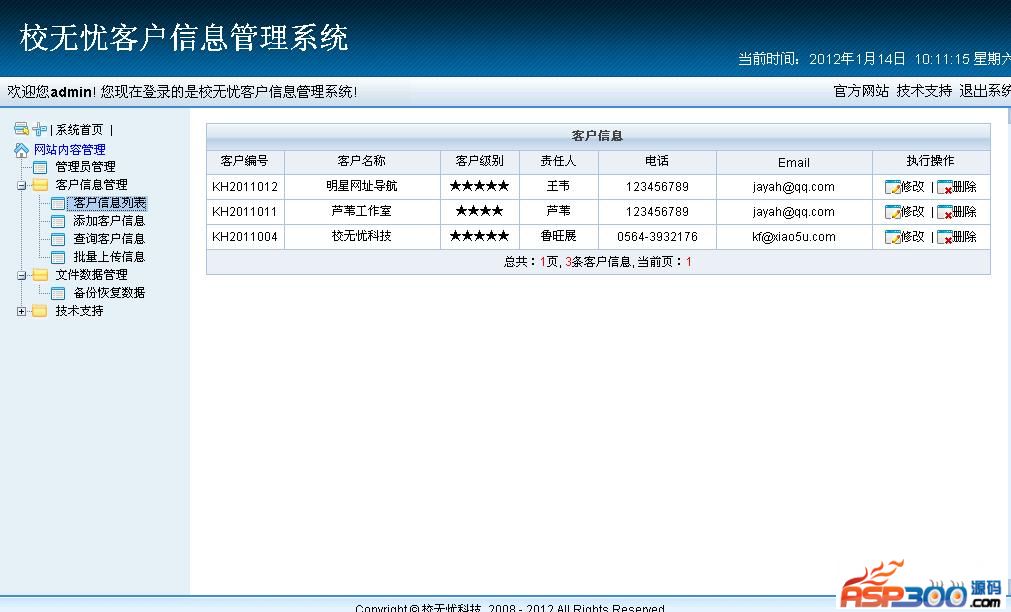Viewport: 1011px width, 612px height.
Task: Click the page icon of 添加客户信息
Action: (x=58, y=222)
